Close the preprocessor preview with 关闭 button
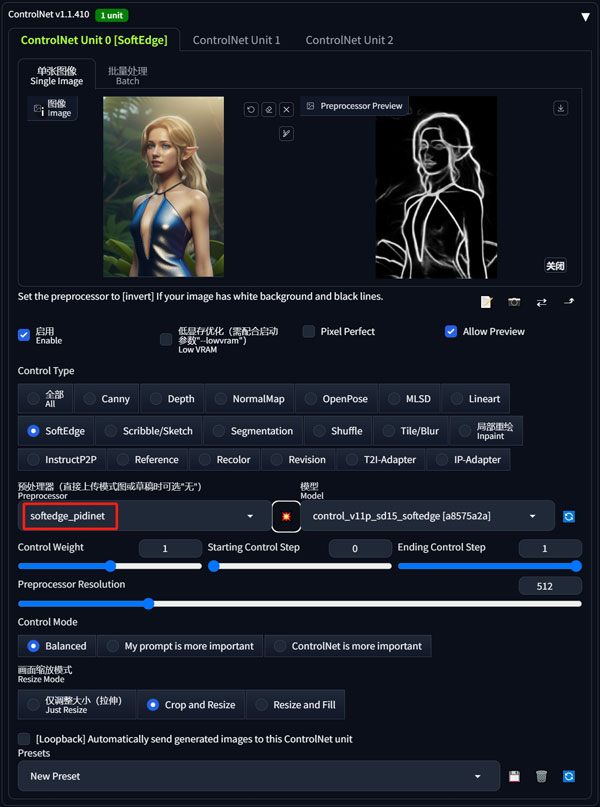This screenshot has height=807, width=600. [555, 266]
